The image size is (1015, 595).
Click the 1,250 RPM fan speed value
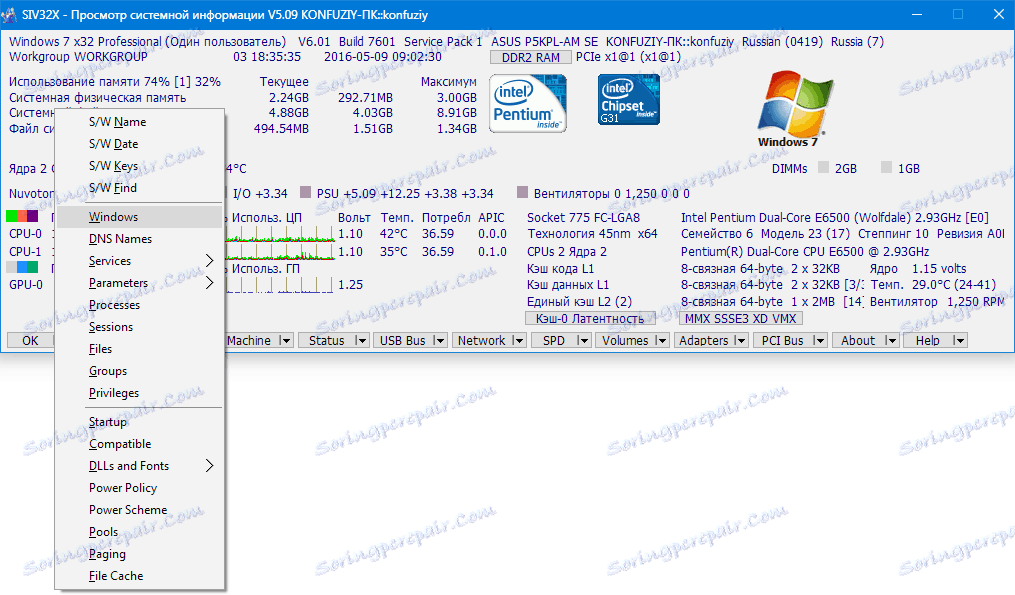tap(976, 302)
